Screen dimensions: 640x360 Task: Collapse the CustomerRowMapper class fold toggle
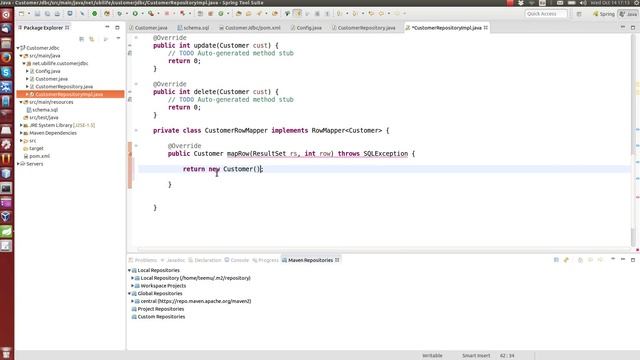click(136, 130)
